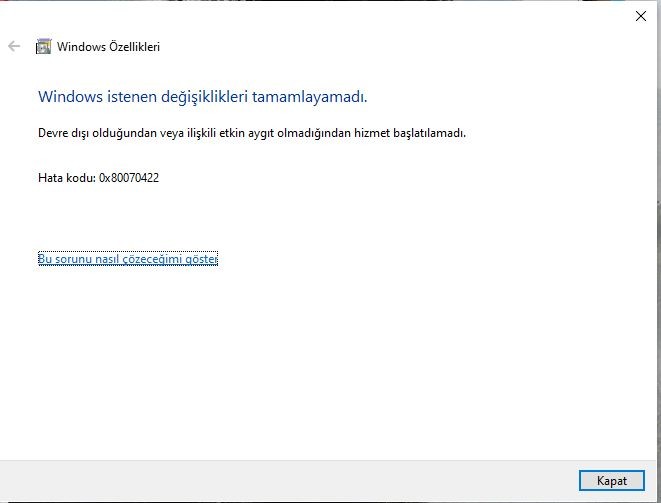This screenshot has height=503, width=661.
Task: Click the 'Windows Özellikleri' title text
Action: pyautogui.click(x=108, y=46)
